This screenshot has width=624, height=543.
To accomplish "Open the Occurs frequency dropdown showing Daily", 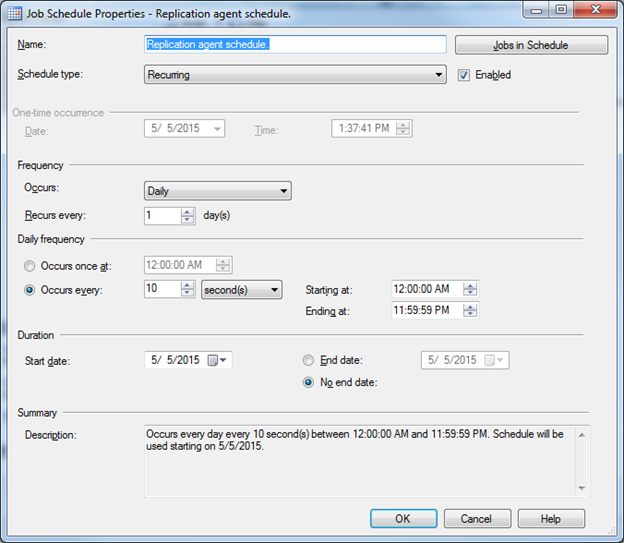I will [217, 191].
